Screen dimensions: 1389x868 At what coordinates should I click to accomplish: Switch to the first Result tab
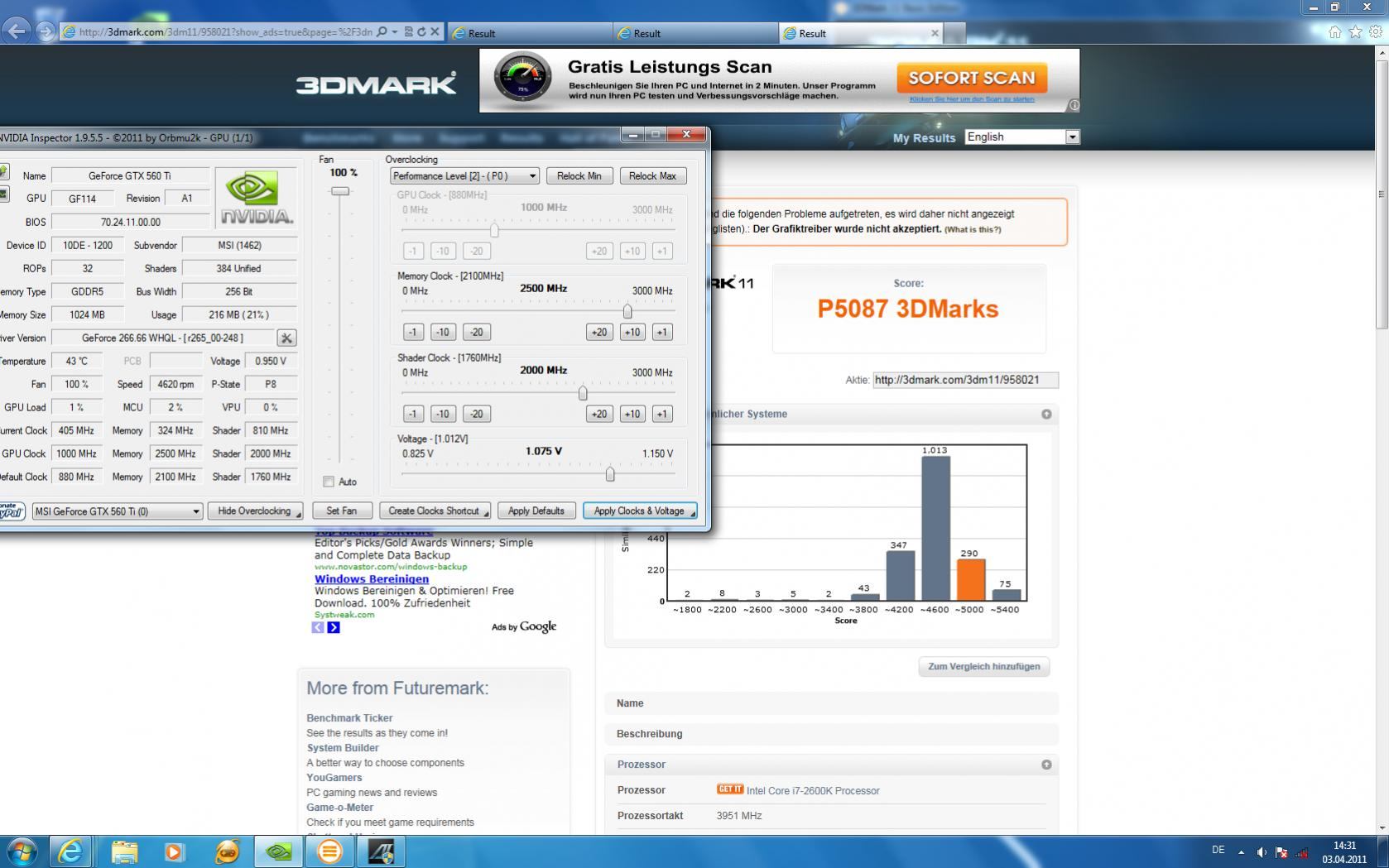click(x=530, y=33)
